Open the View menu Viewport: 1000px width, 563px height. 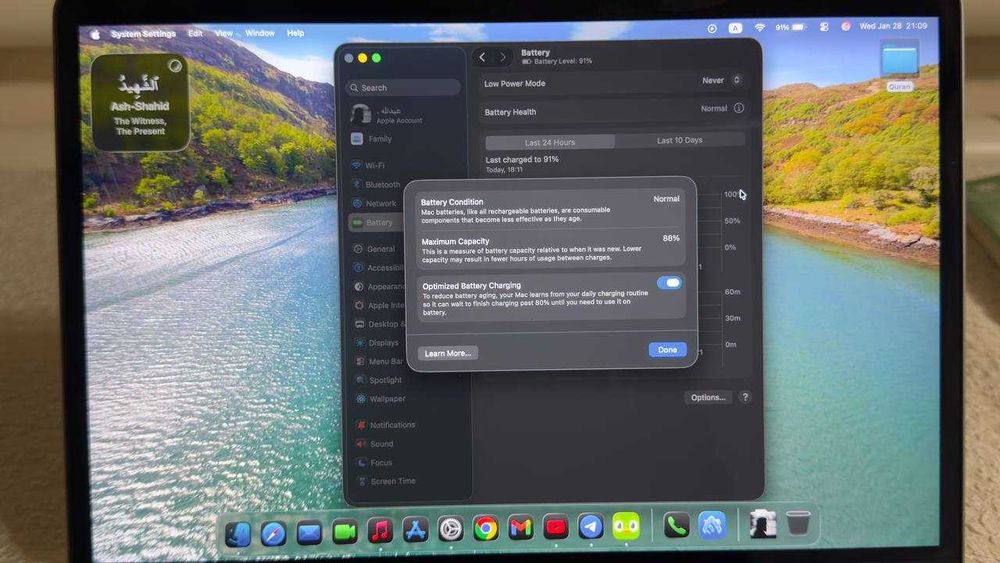(x=224, y=33)
